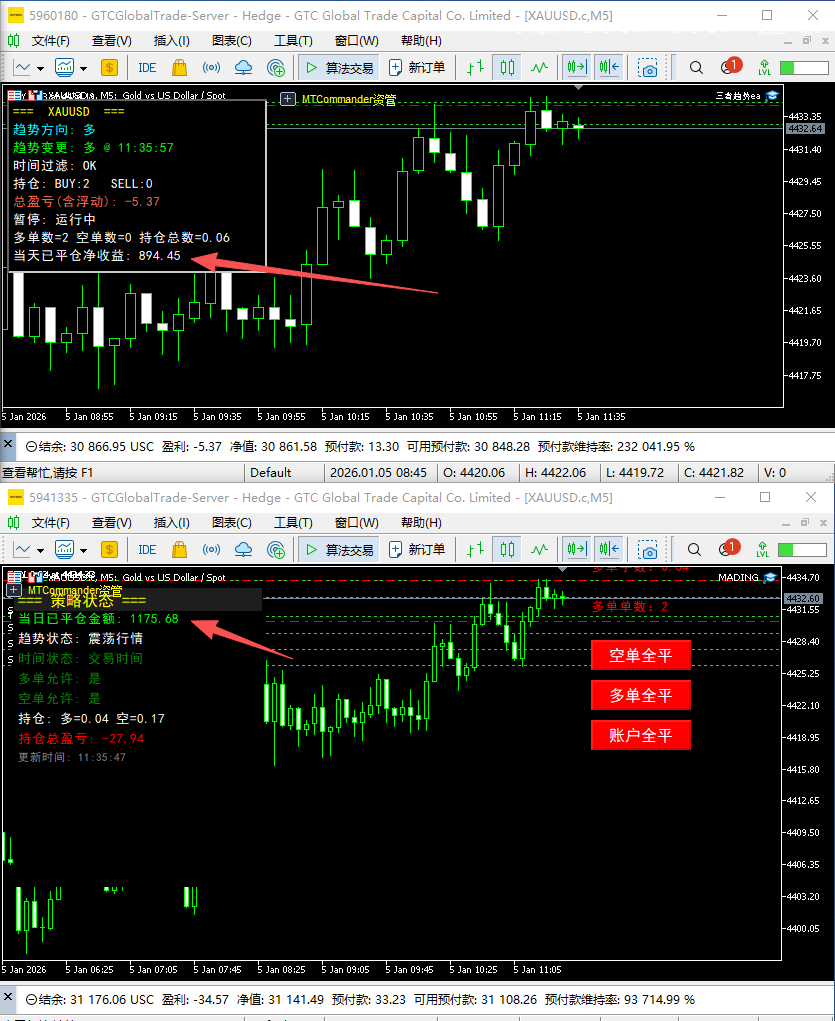Click 多单全平 red button

point(641,695)
